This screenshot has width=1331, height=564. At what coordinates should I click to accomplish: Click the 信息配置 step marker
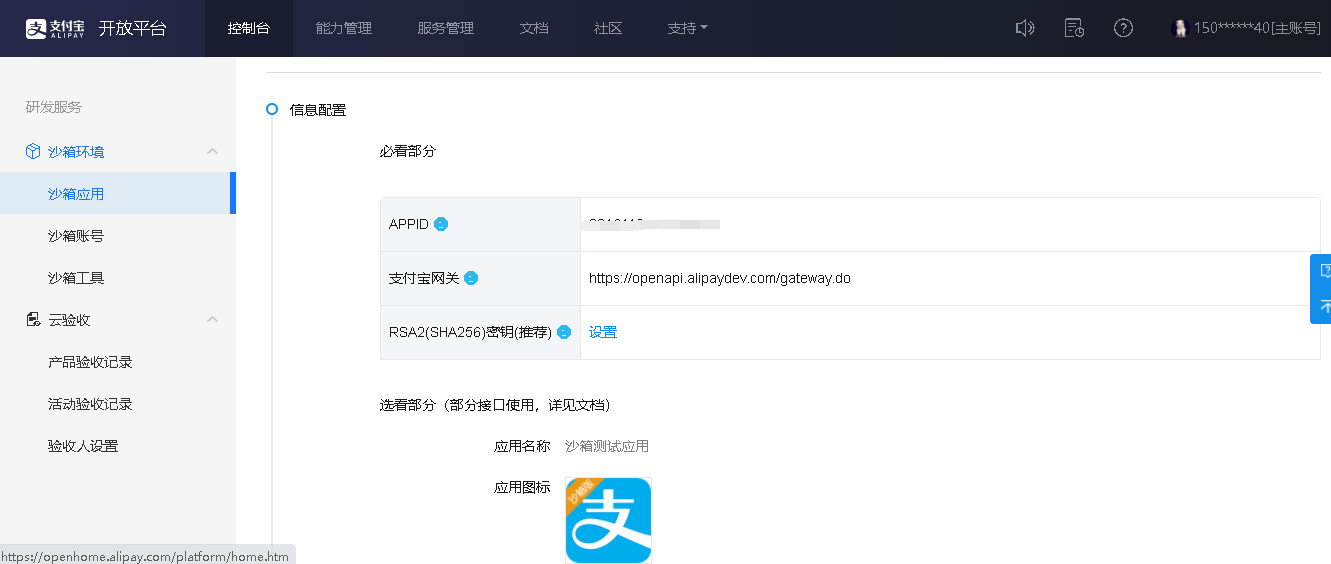[272, 110]
